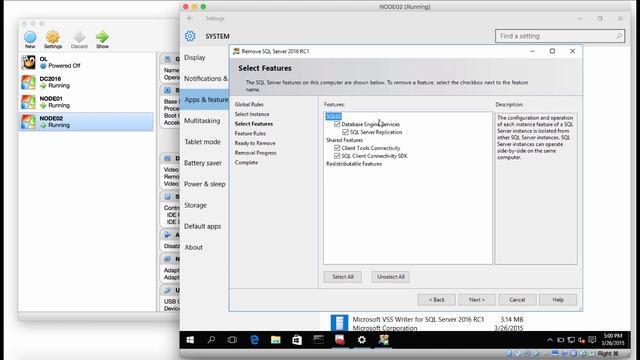Open the Notifications settings page
This screenshot has width=640, height=360.
point(206,78)
